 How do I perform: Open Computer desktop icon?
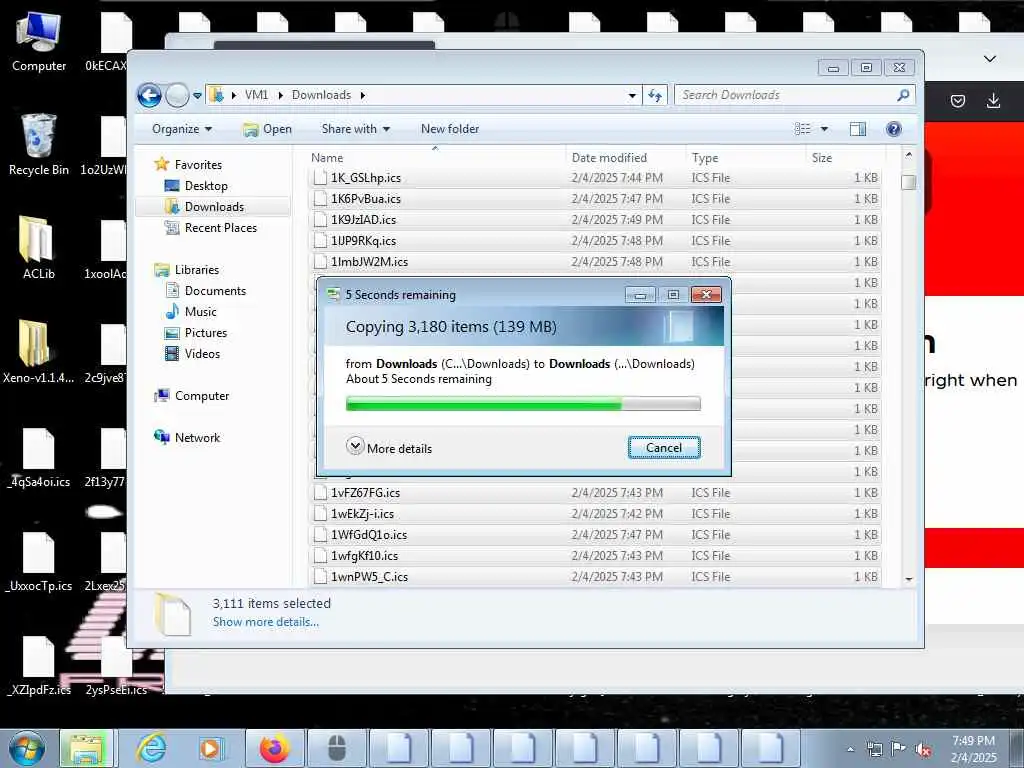(x=39, y=42)
